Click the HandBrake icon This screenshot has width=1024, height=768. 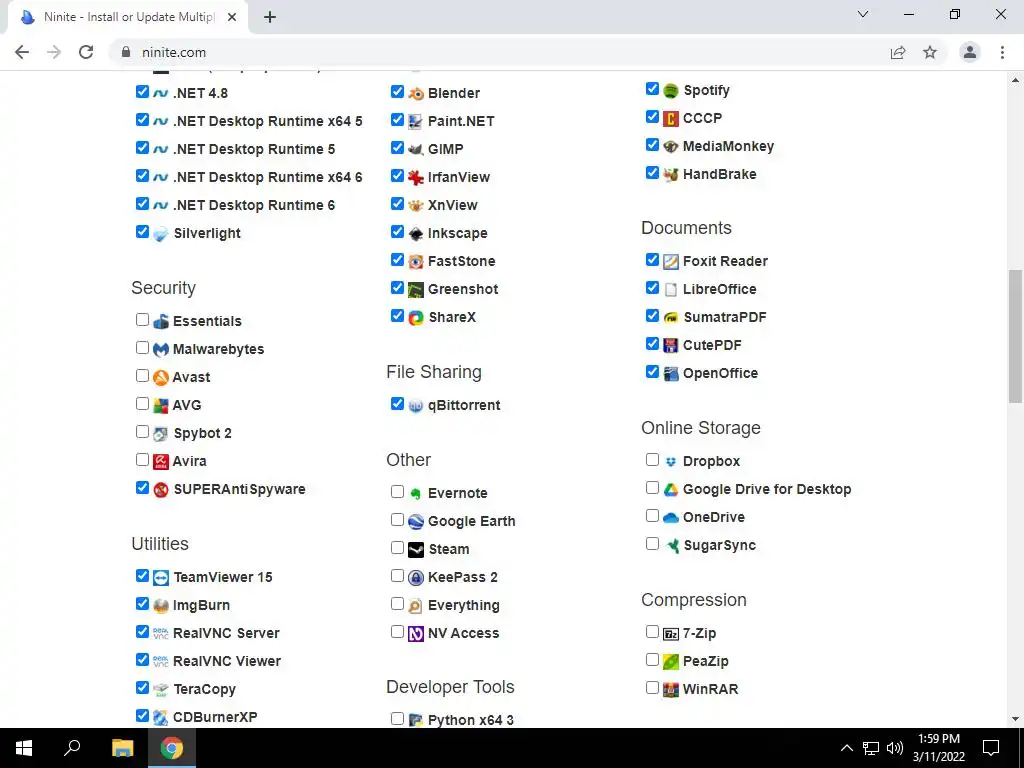(671, 174)
